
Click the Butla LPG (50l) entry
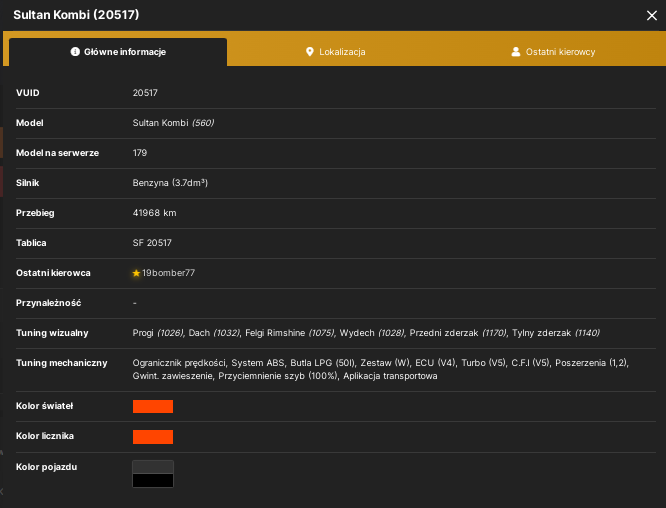pos(322,363)
